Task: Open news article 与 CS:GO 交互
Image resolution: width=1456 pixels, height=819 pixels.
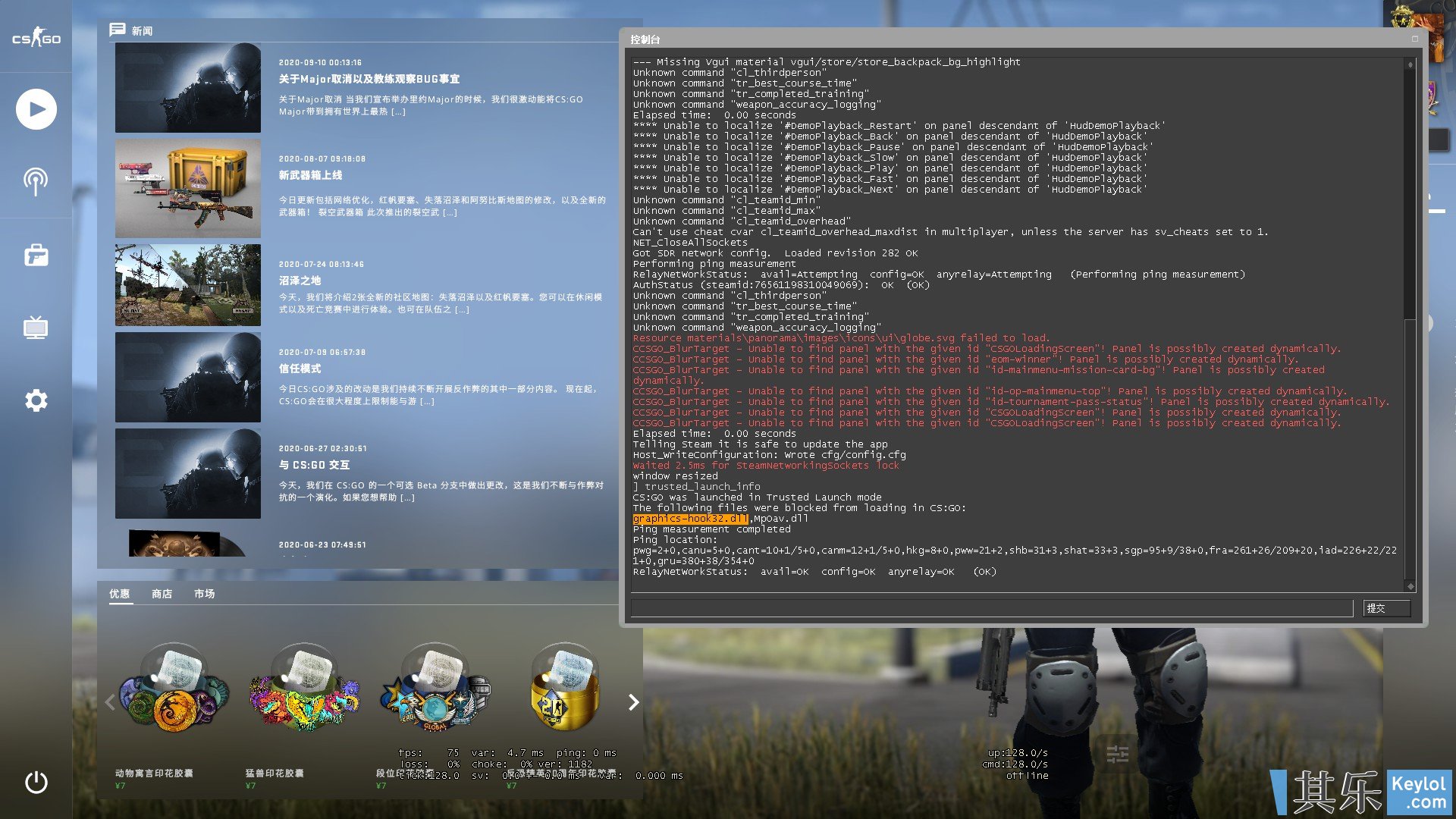Action: pyautogui.click(x=314, y=465)
